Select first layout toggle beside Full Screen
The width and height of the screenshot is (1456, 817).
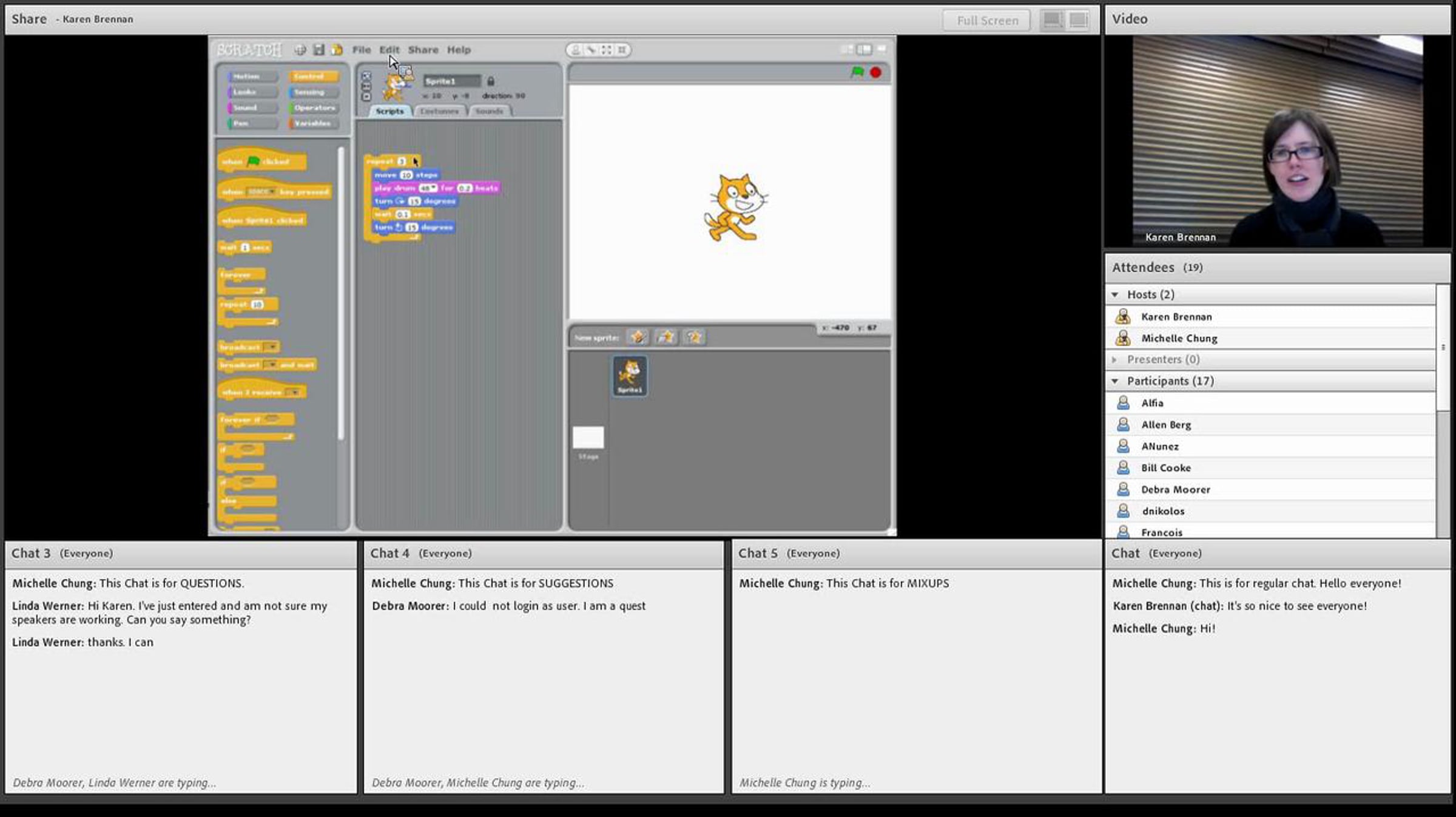1053,20
